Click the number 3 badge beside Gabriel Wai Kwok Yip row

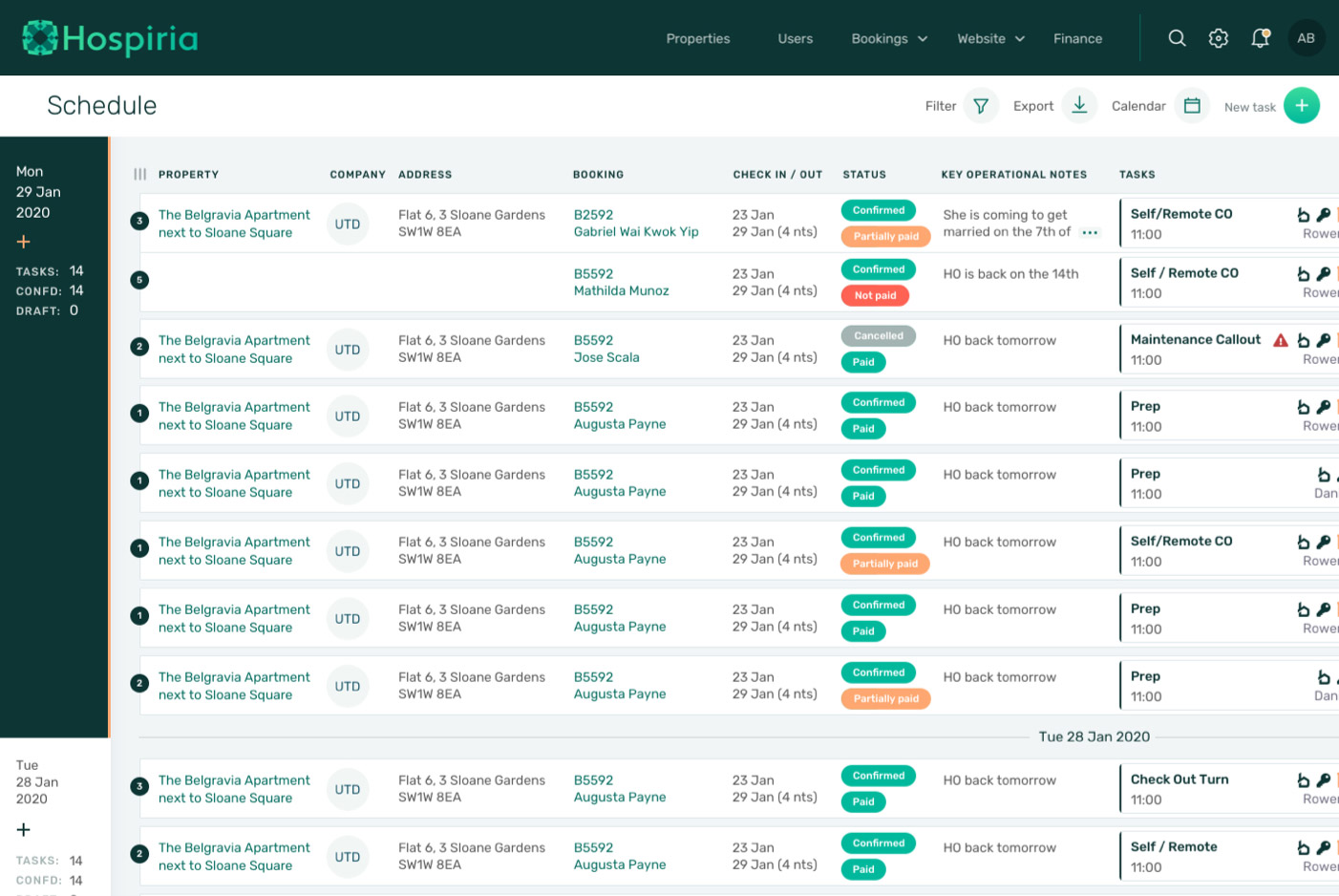tap(139, 221)
